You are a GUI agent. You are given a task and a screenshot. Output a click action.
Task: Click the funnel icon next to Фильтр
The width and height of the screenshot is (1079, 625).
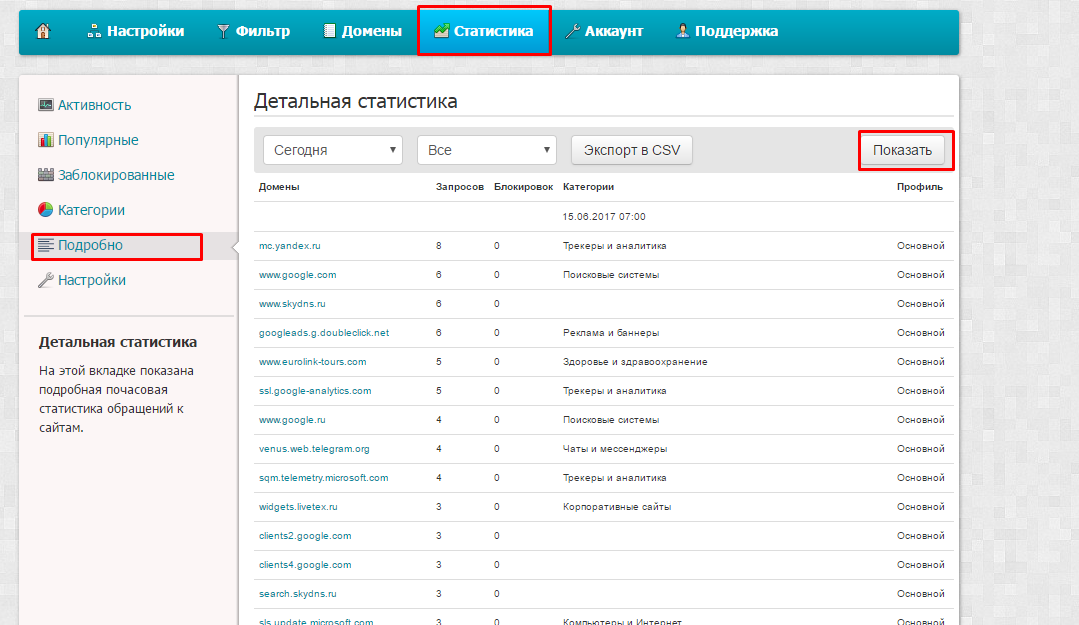click(x=223, y=31)
